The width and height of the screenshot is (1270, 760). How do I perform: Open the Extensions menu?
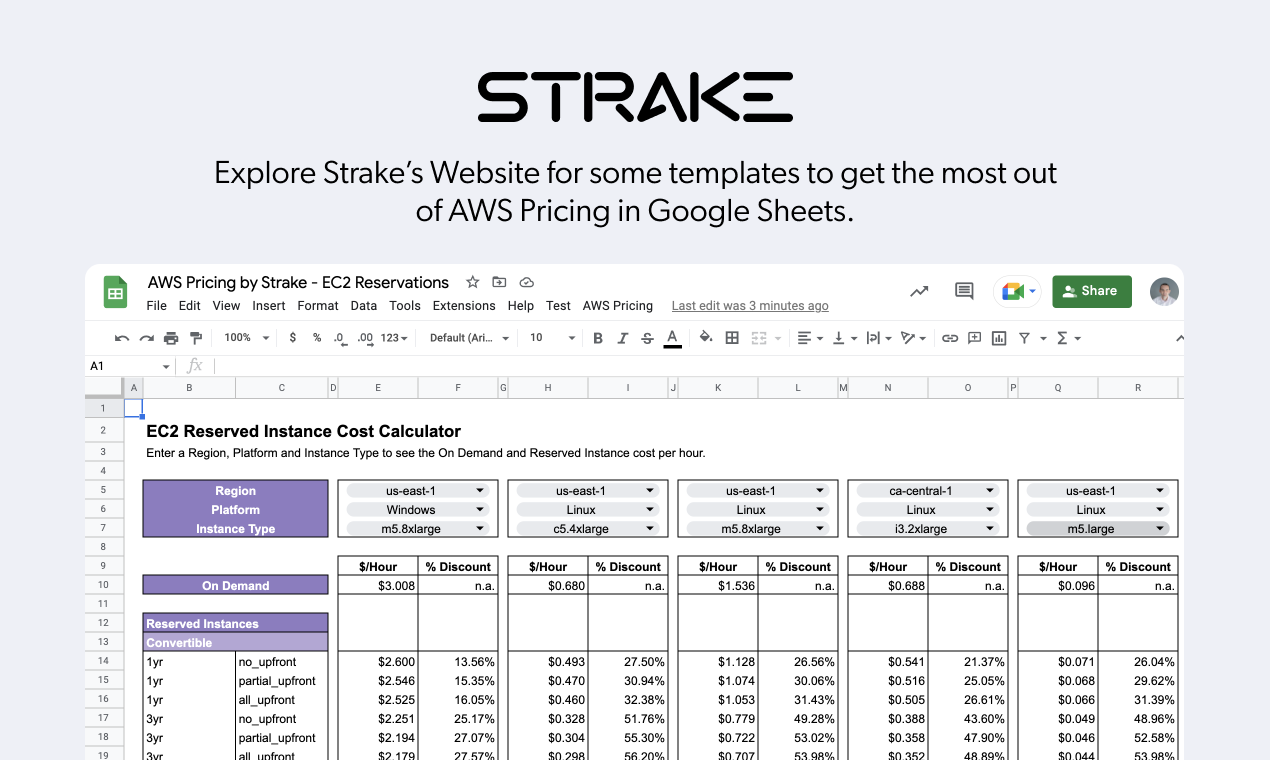tap(464, 306)
